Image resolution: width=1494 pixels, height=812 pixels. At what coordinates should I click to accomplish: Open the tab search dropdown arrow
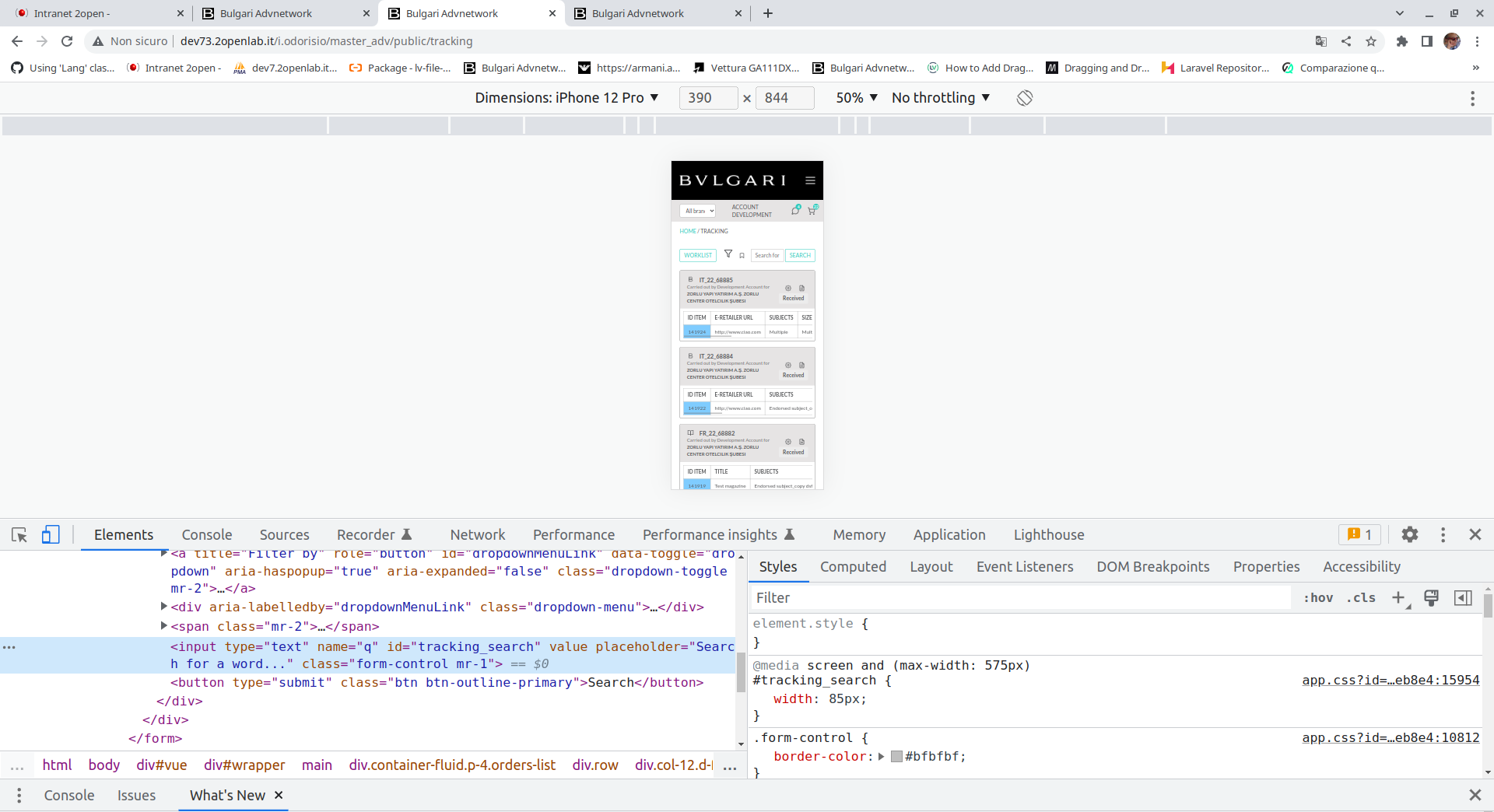1400,13
